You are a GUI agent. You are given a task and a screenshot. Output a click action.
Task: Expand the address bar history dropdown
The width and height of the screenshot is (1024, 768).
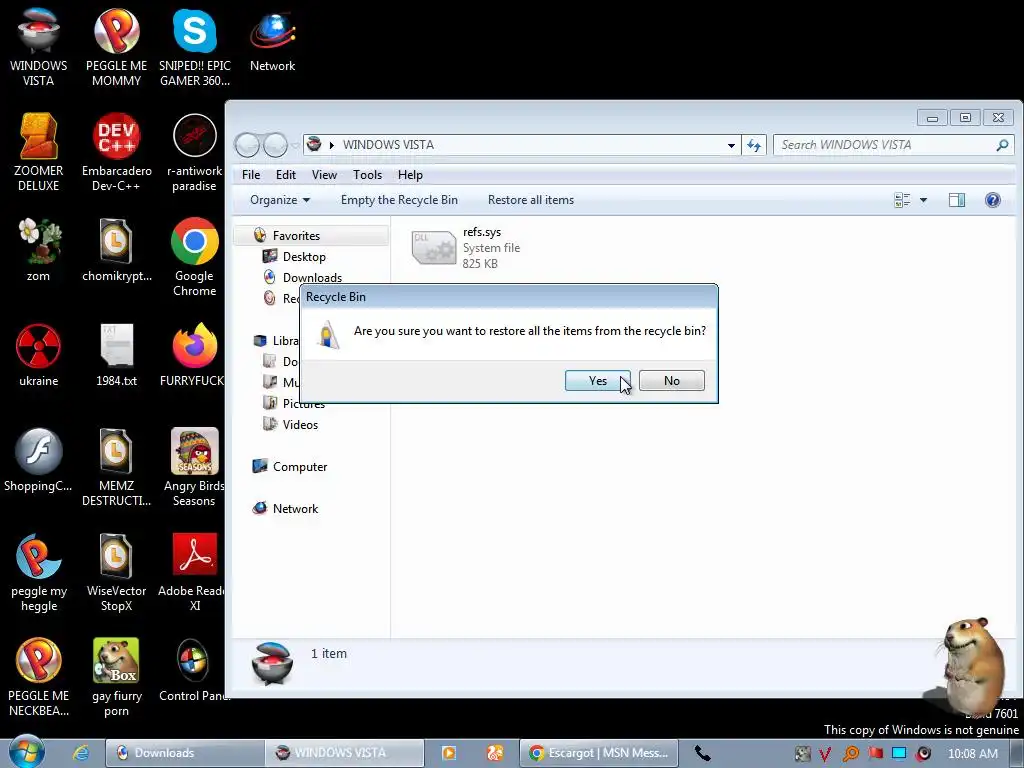pos(731,145)
